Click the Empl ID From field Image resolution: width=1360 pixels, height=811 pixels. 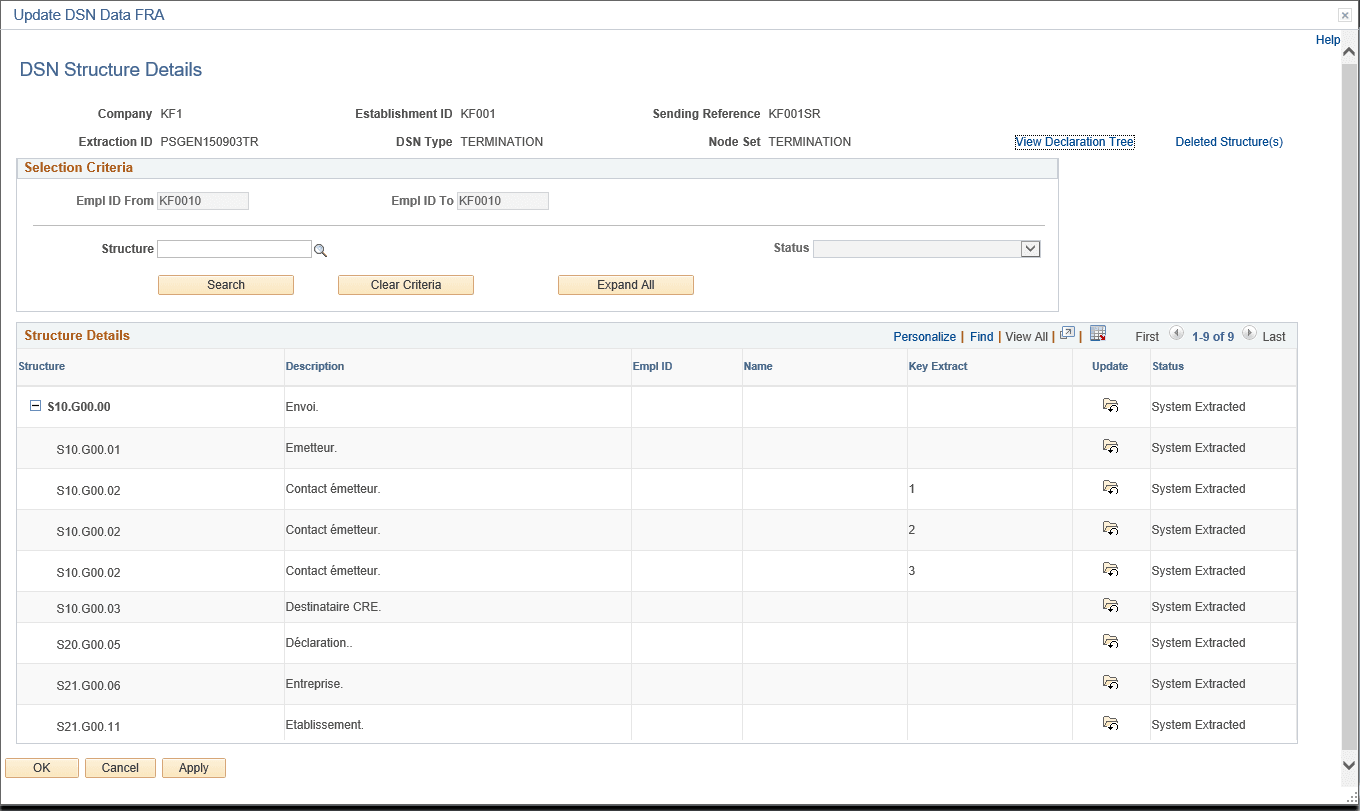click(203, 201)
